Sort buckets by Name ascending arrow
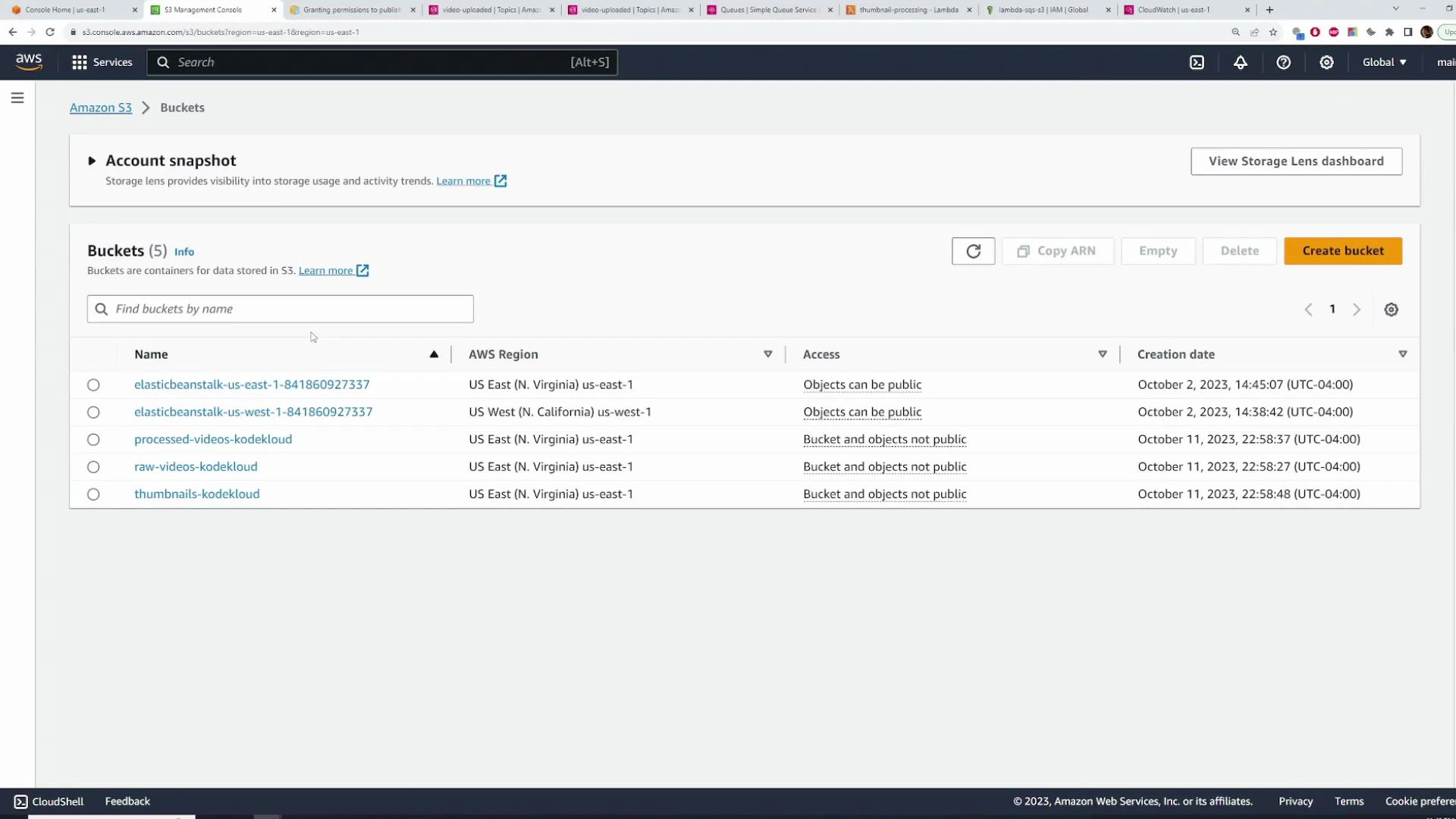This screenshot has width=1456, height=819. (x=435, y=354)
